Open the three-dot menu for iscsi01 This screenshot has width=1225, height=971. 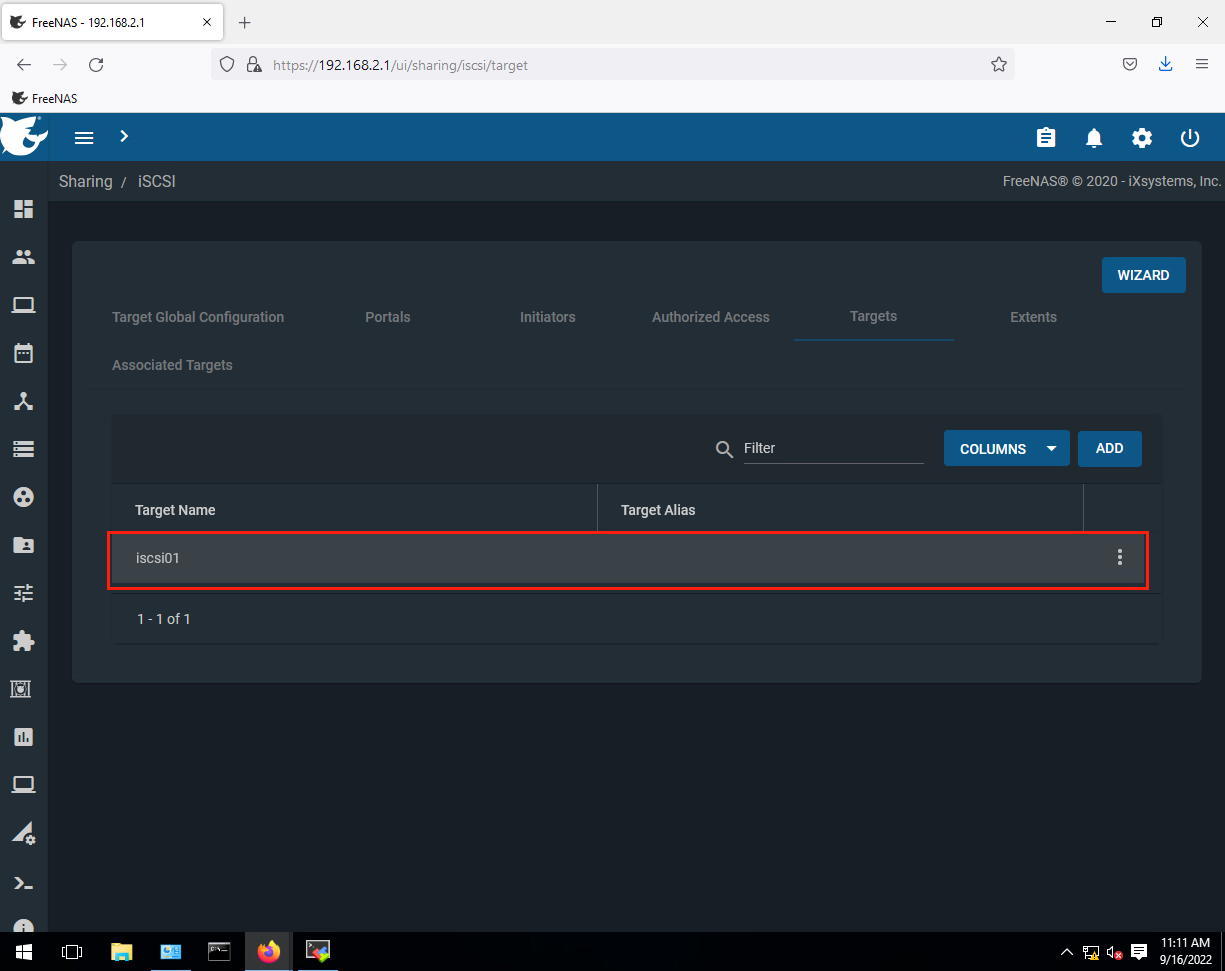1120,558
